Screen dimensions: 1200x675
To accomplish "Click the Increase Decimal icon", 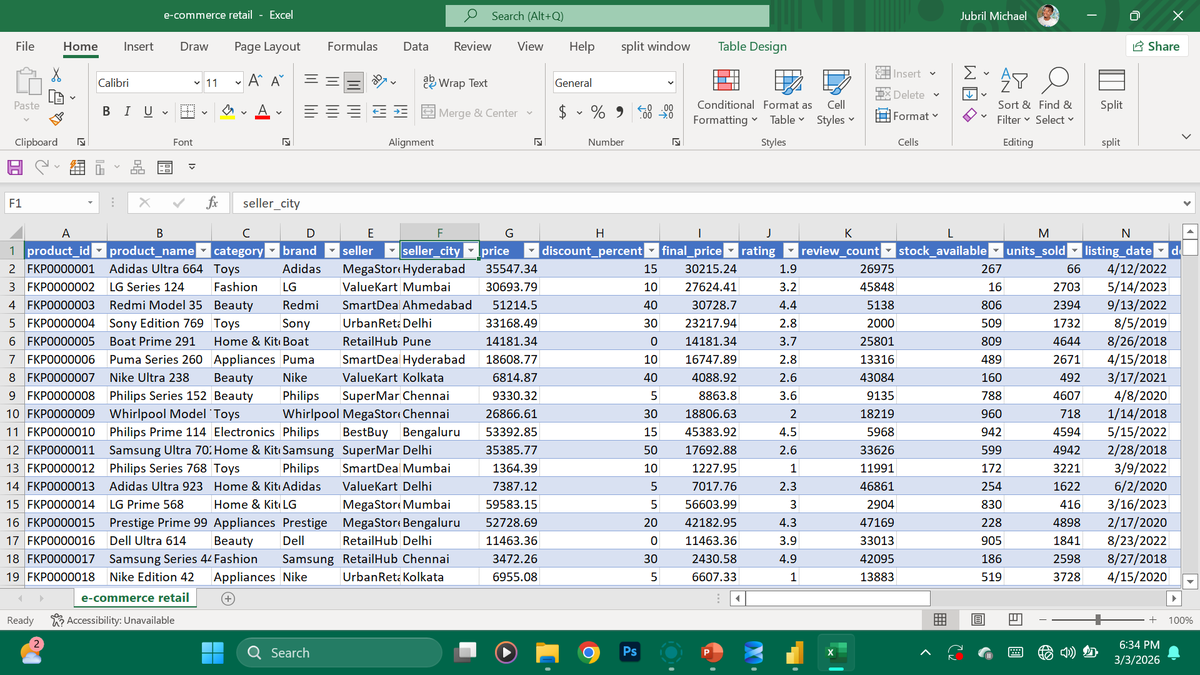I will (x=647, y=113).
